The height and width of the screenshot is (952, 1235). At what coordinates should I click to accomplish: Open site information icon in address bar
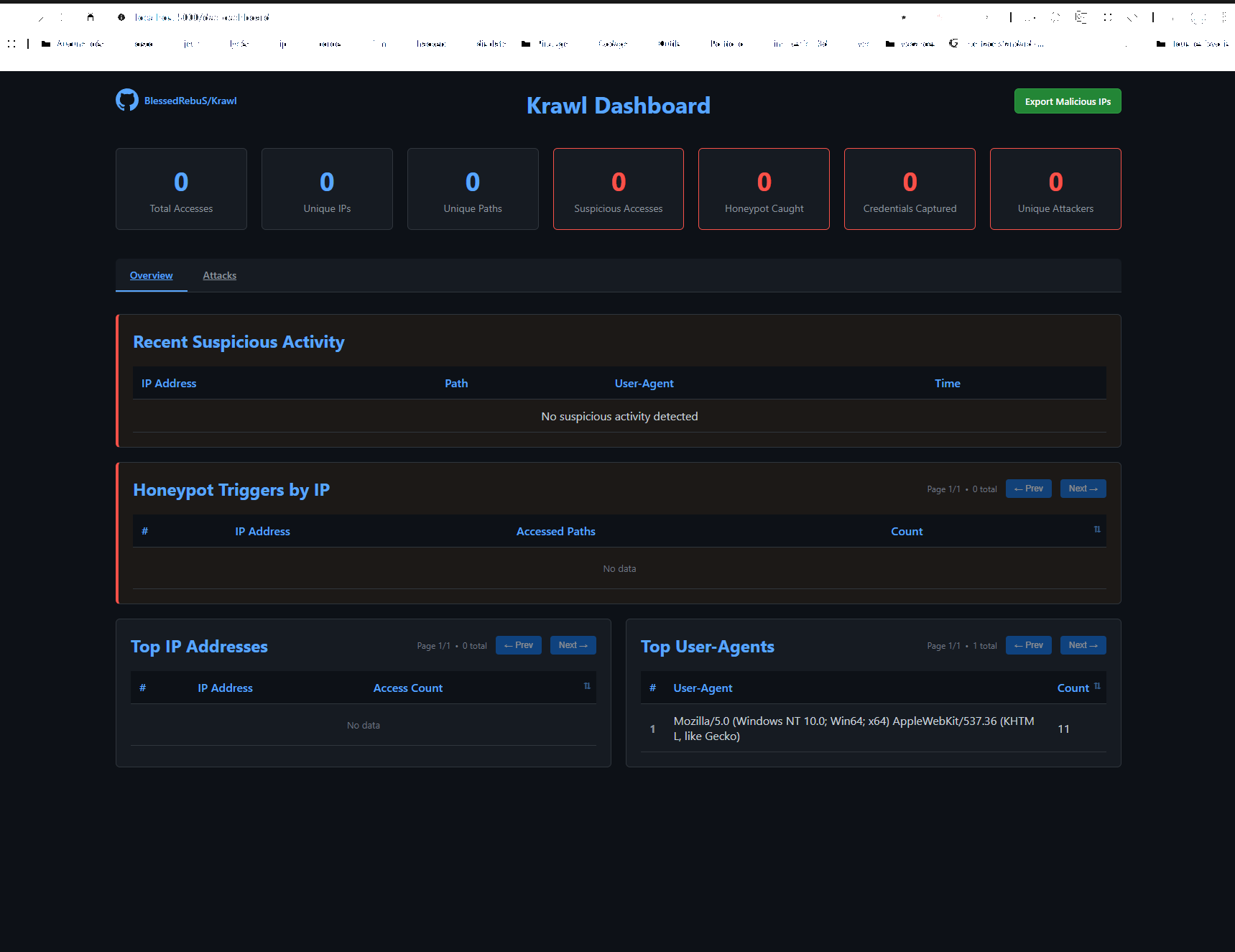coord(121,17)
